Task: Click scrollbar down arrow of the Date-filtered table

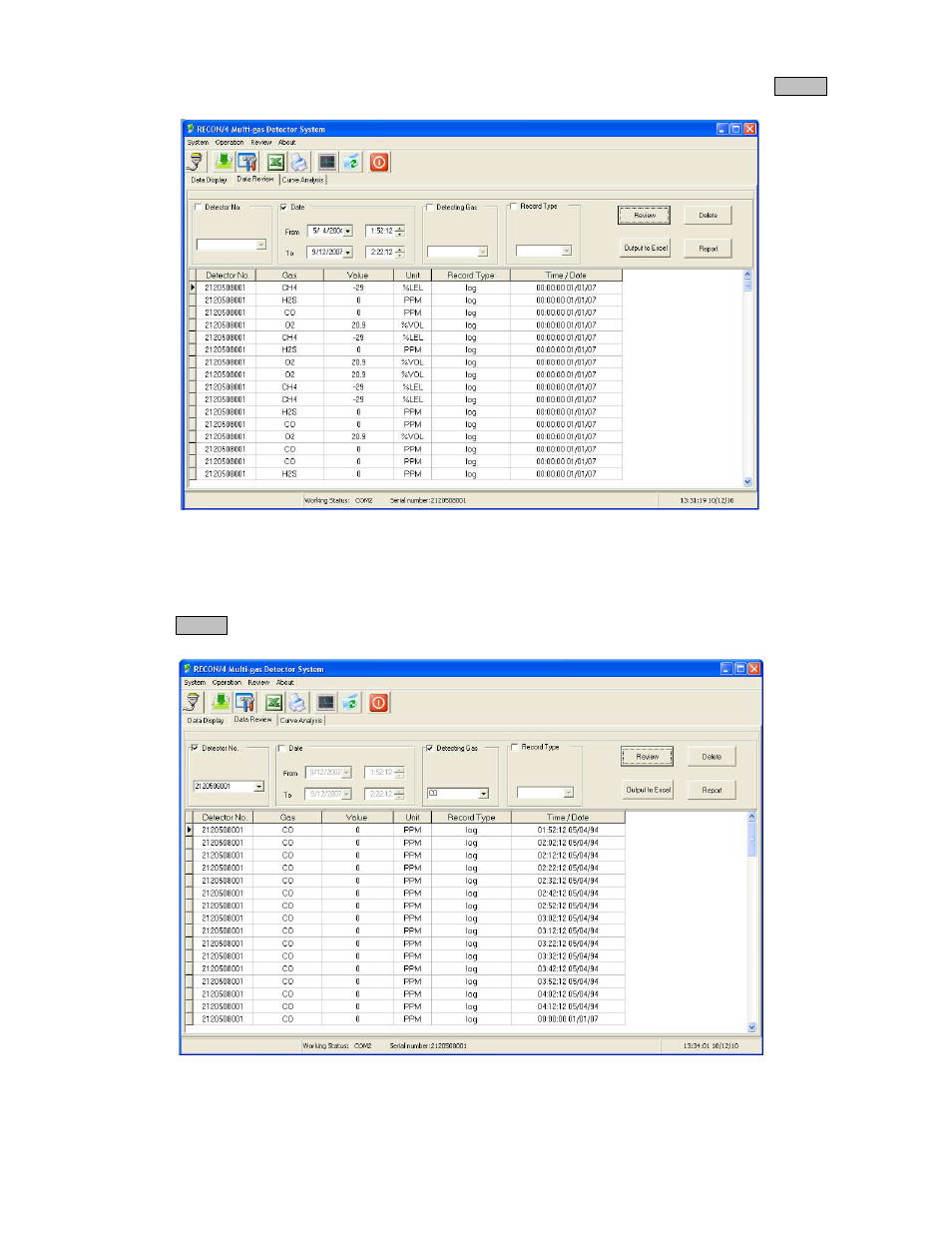Action: [747, 482]
